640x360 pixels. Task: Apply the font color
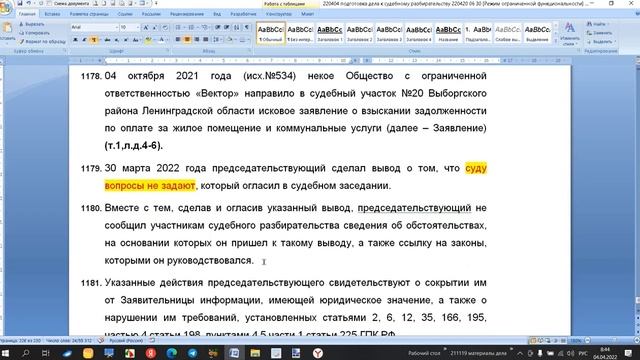point(162,40)
